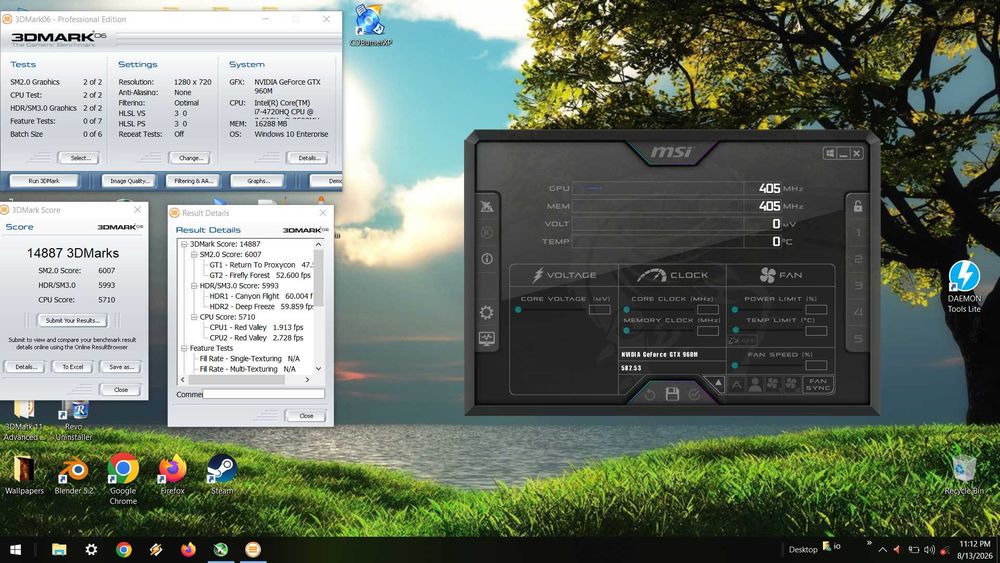
Task: Open Blender 5.2 desktop shortcut
Action: click(x=74, y=475)
